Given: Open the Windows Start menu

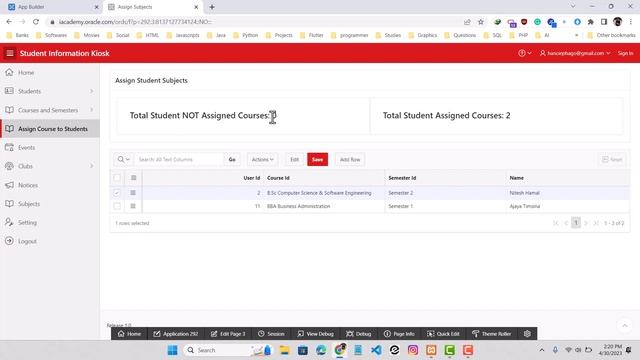Looking at the screenshot, I should pyautogui.click(x=172, y=350).
